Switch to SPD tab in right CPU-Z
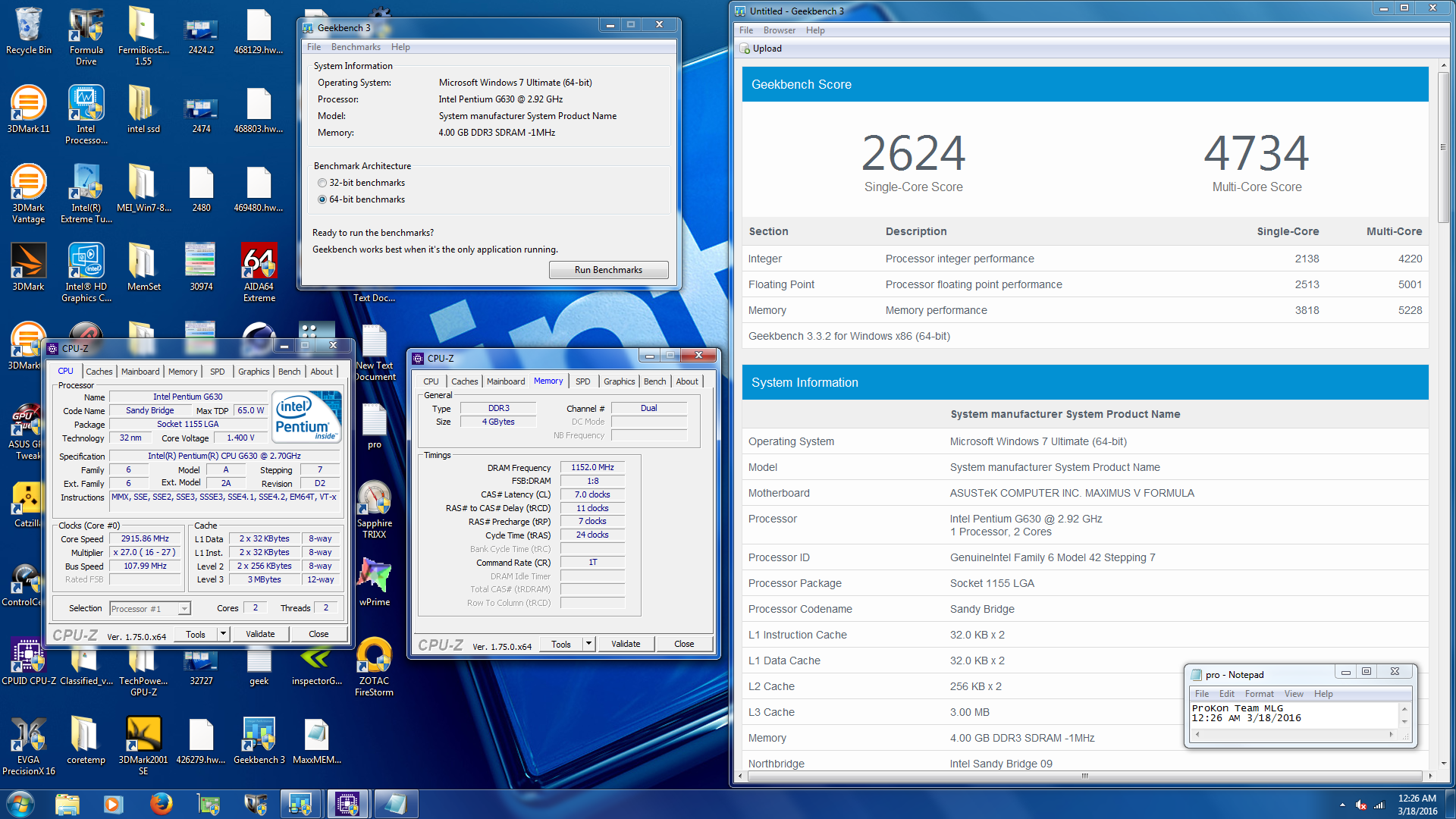Viewport: 1456px width, 819px height. click(x=582, y=381)
